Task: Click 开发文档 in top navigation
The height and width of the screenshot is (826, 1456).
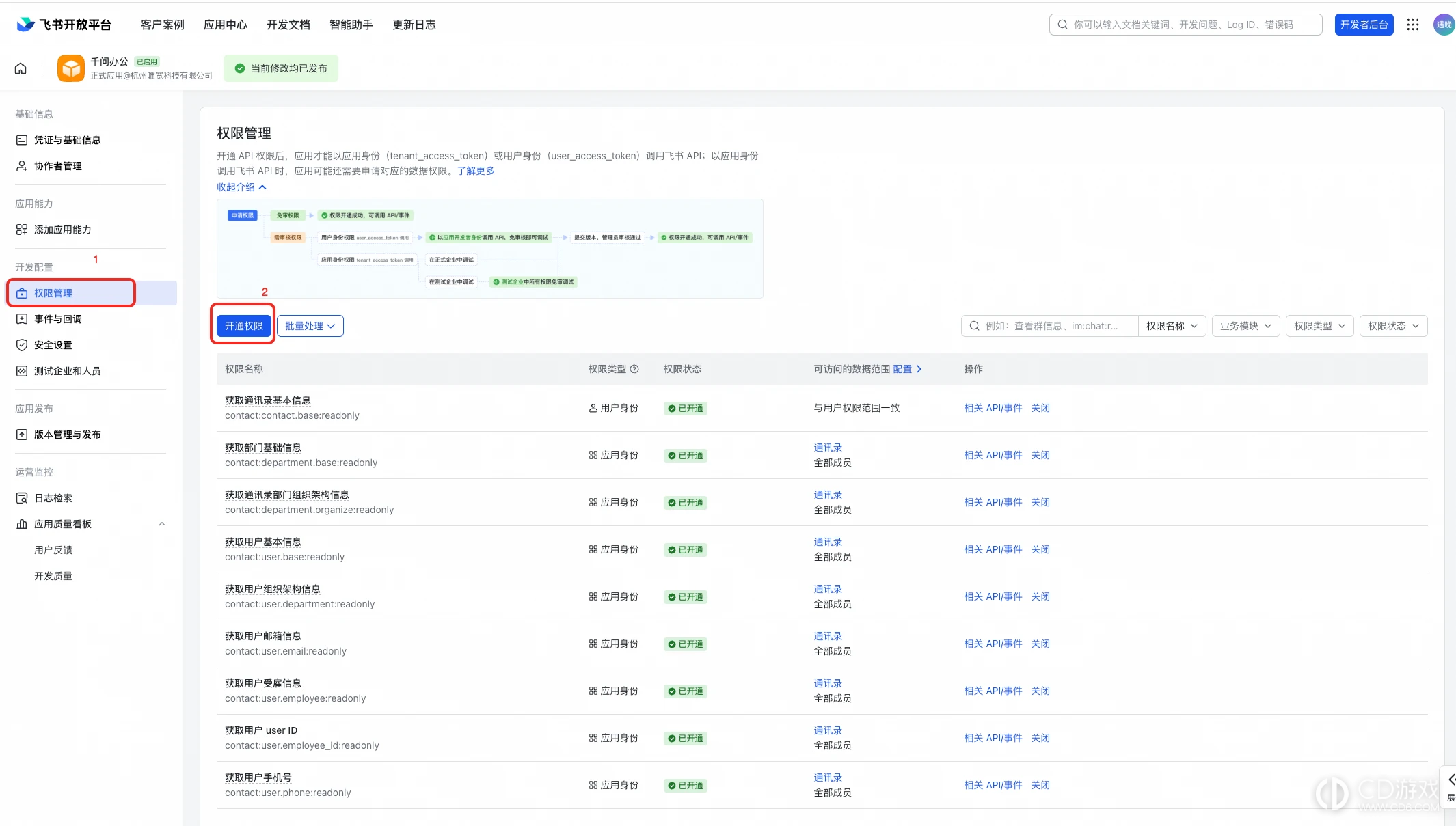Action: pyautogui.click(x=288, y=25)
